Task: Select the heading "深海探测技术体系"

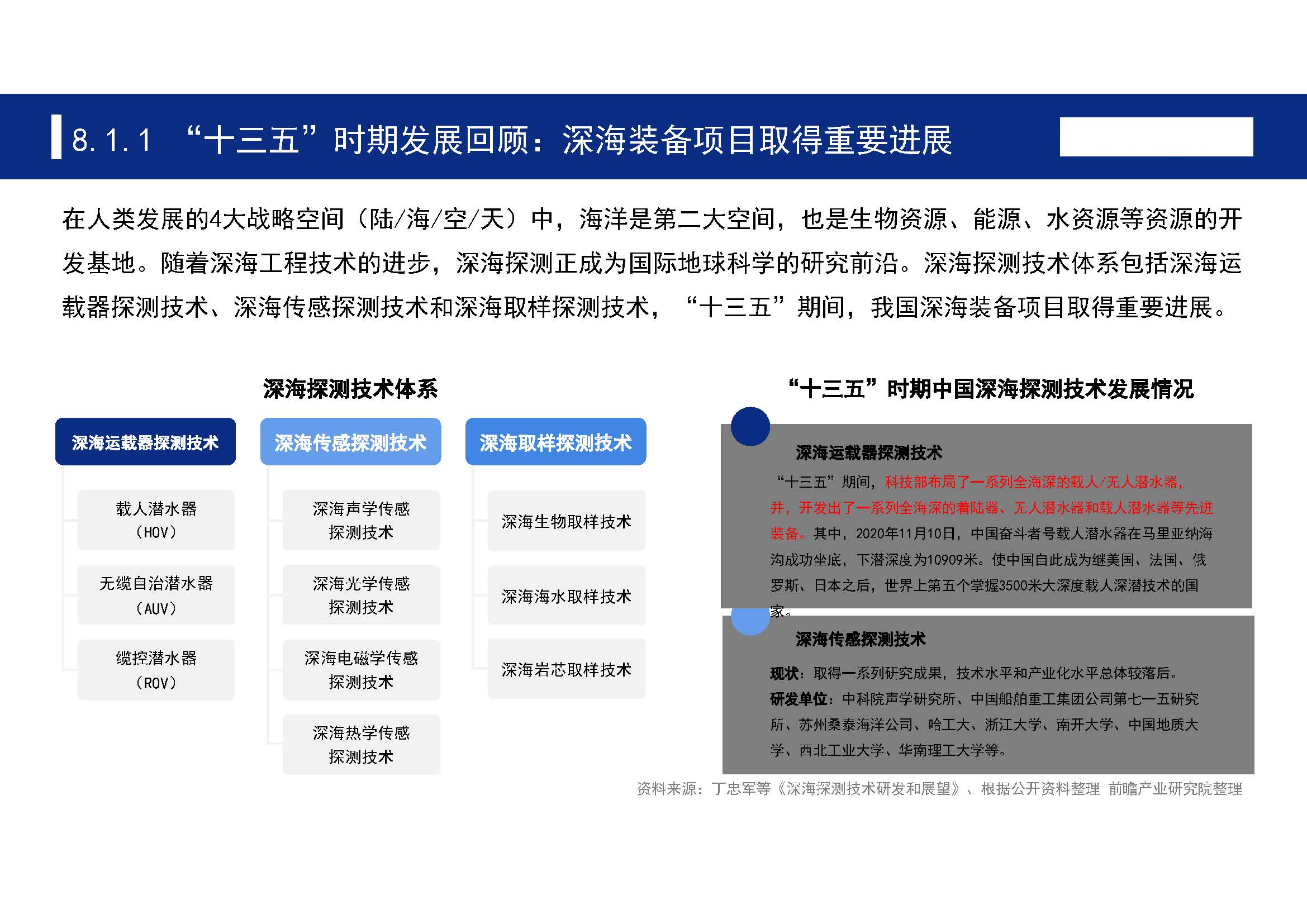Action: 350,389
